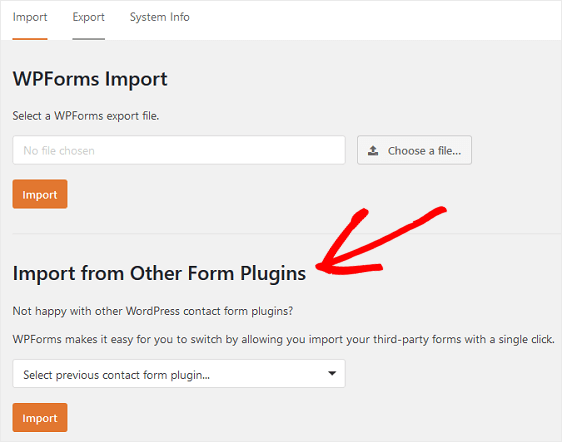Click the orange underline beneath Import tab
Image resolution: width=562 pixels, height=442 pixels.
[x=30, y=39]
